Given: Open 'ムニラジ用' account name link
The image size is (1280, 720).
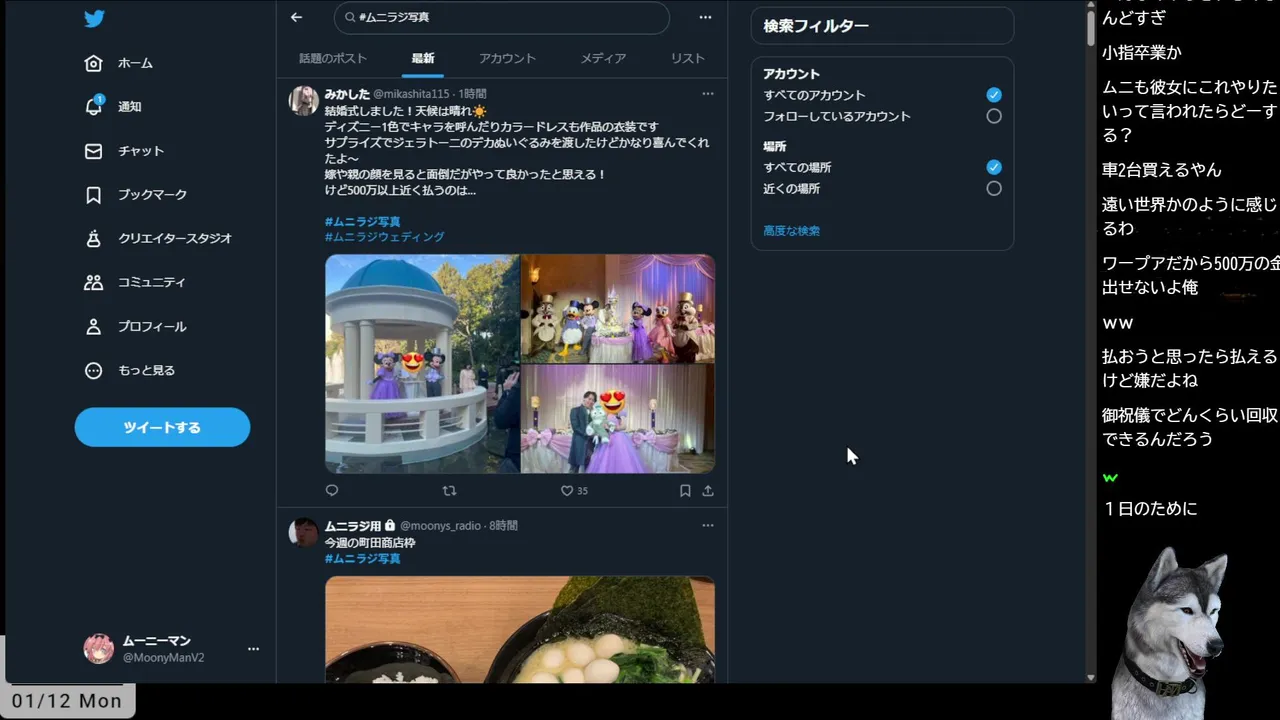Looking at the screenshot, I should pyautogui.click(x=353, y=525).
